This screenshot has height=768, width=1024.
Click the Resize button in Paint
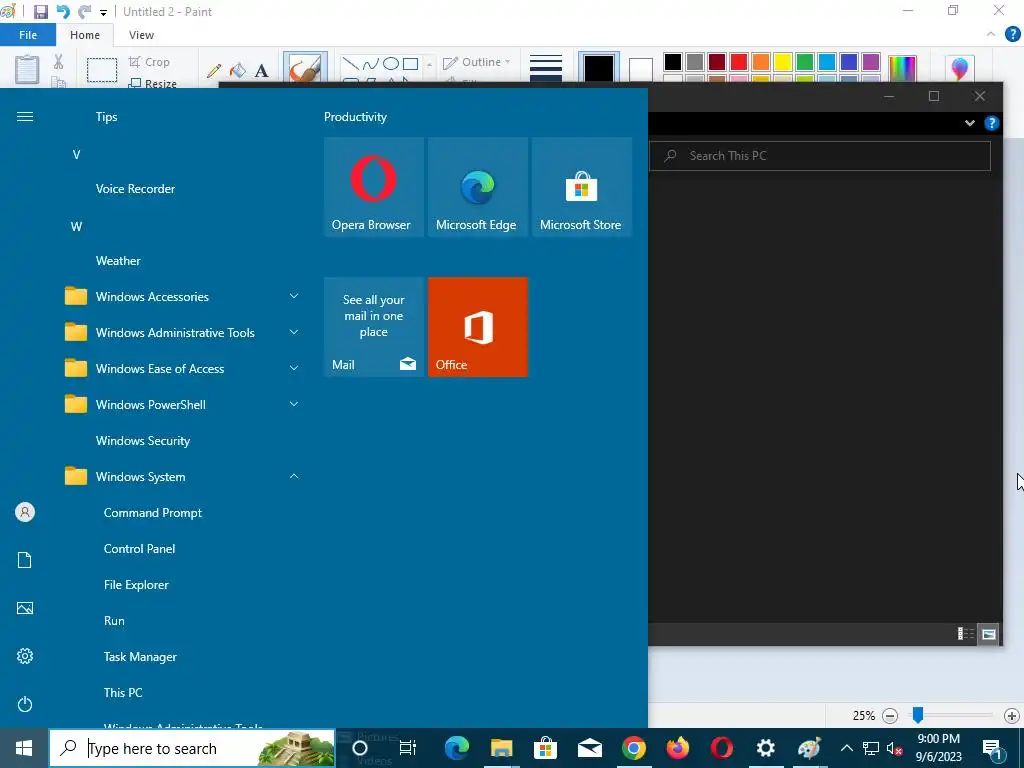tap(153, 83)
